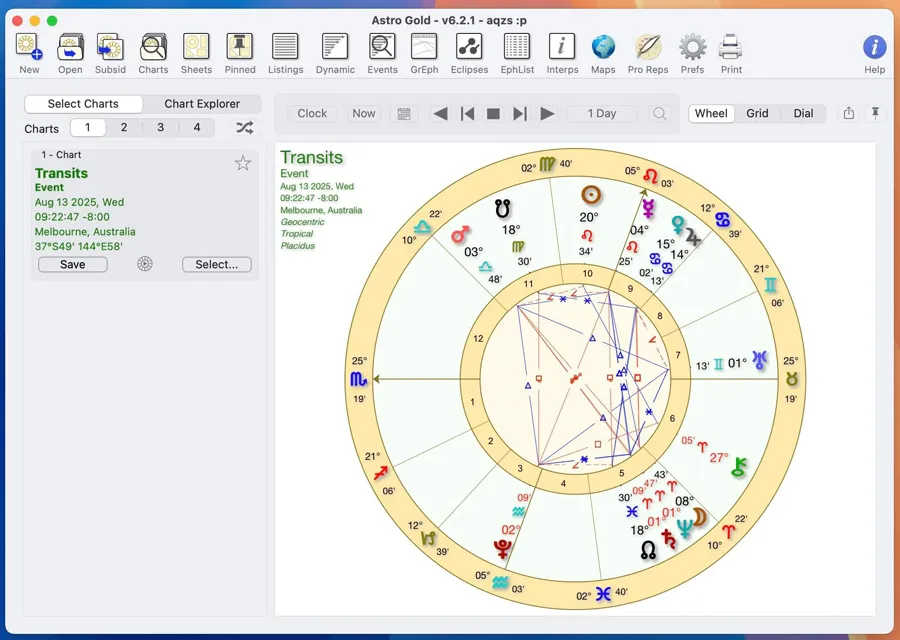
Task: Toggle the favorite star on Transits chart
Action: click(242, 163)
